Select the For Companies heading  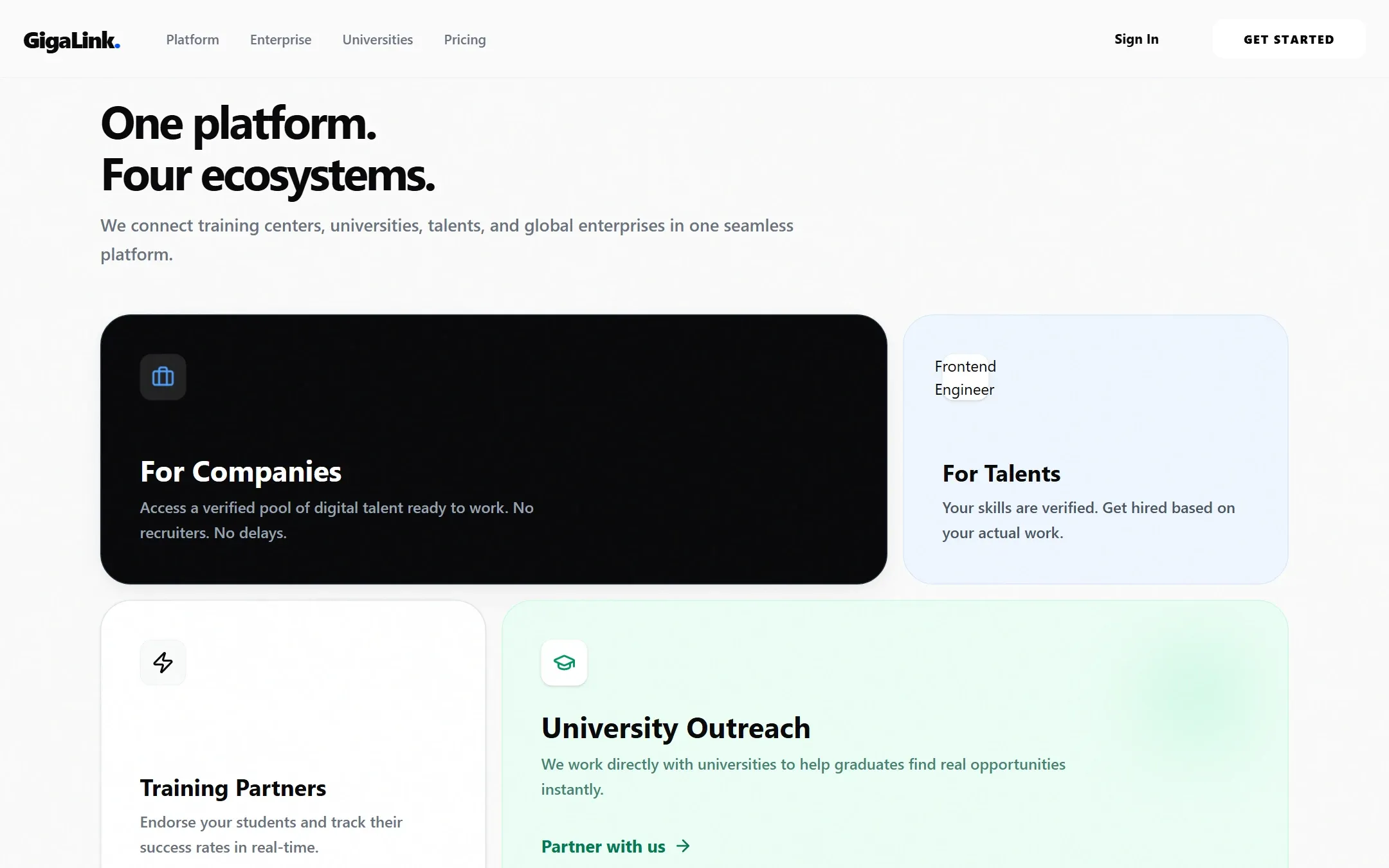click(x=241, y=471)
